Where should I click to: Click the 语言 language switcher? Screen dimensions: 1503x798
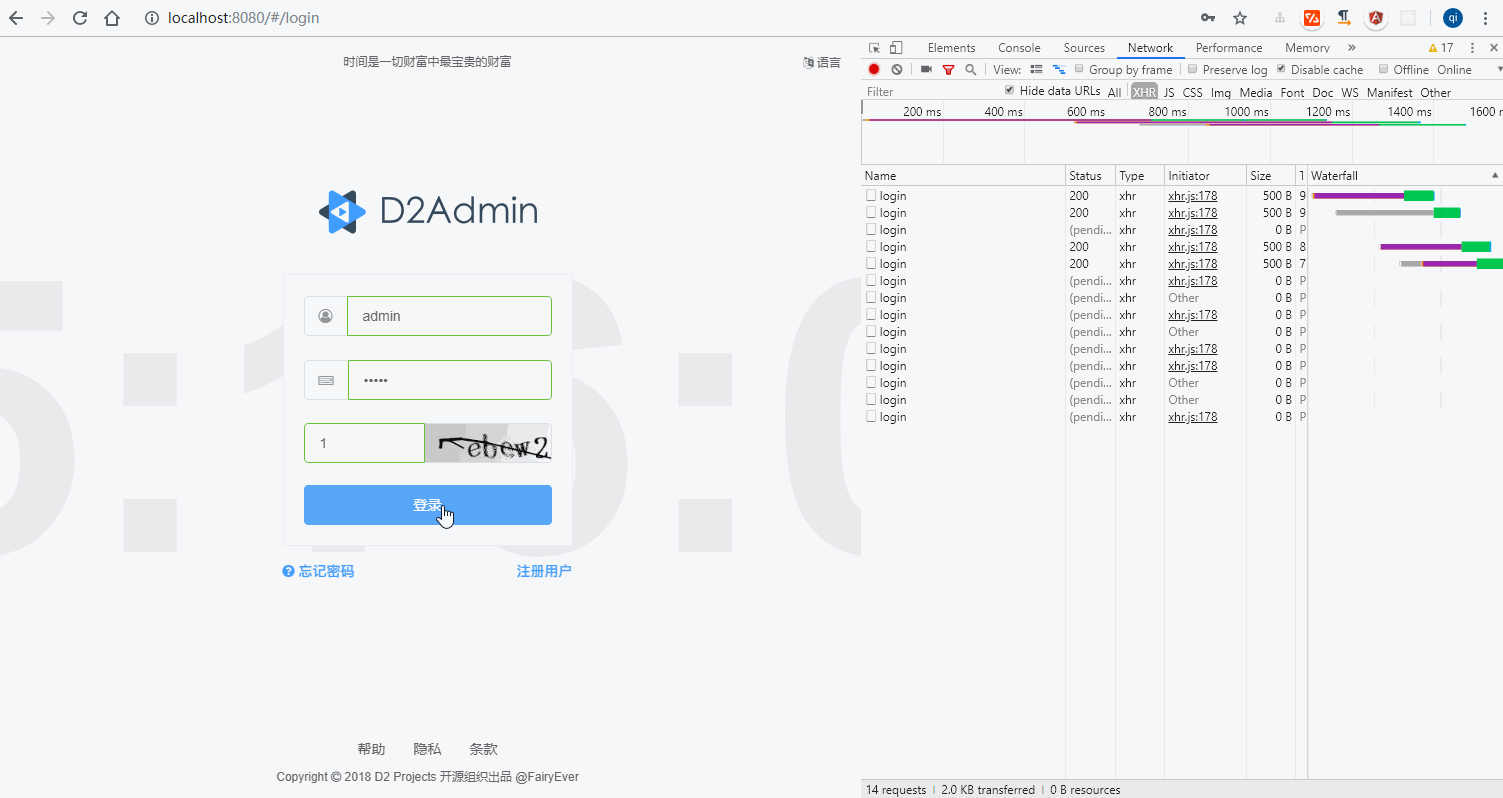[821, 61]
